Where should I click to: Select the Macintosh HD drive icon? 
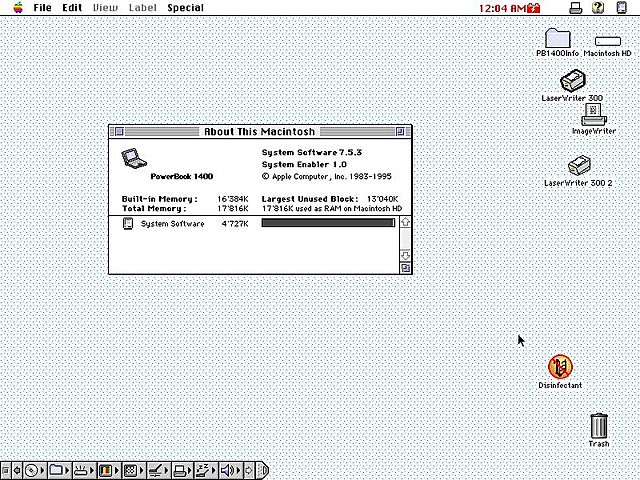[x=608, y=41]
